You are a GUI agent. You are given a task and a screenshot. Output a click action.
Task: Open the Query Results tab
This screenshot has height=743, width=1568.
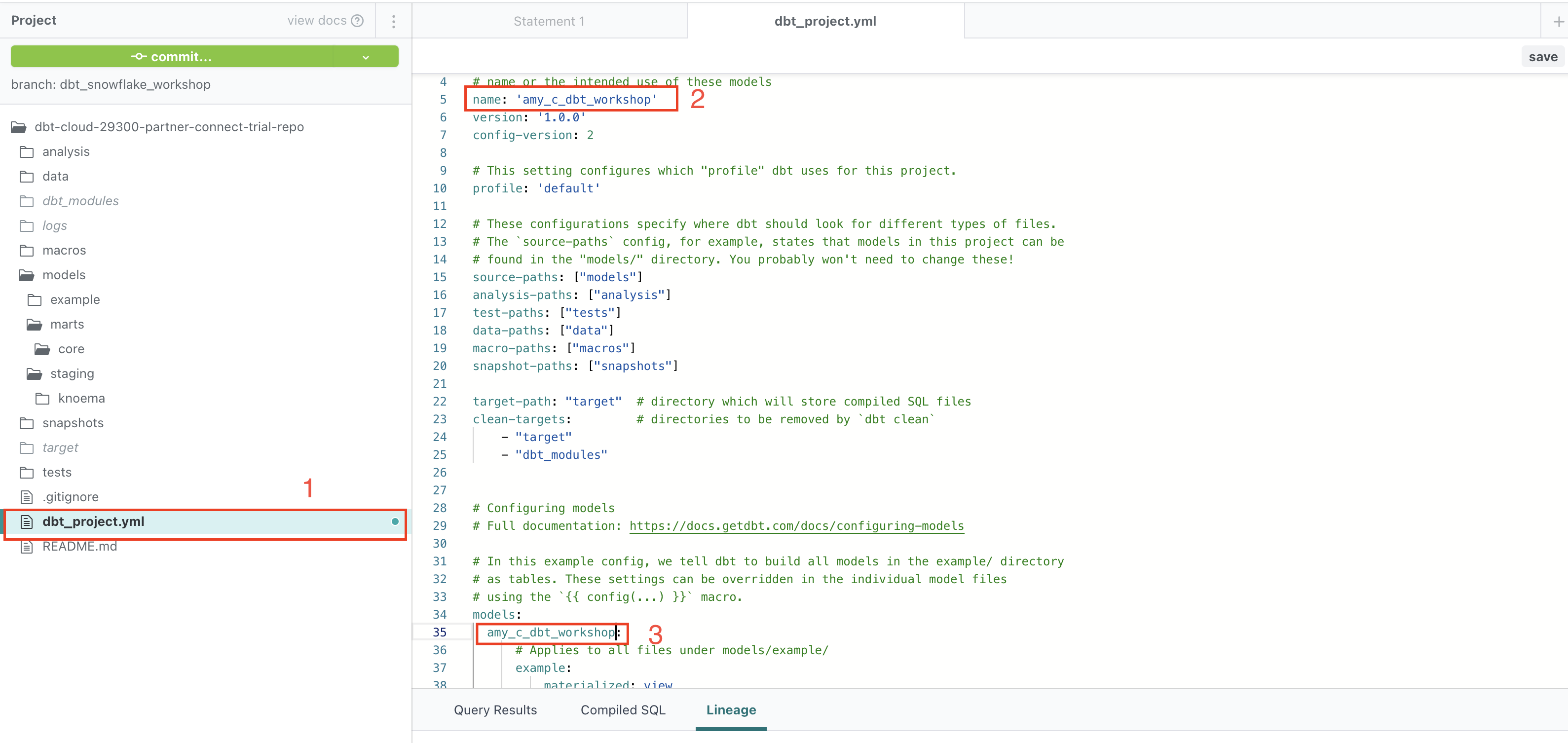click(x=495, y=709)
